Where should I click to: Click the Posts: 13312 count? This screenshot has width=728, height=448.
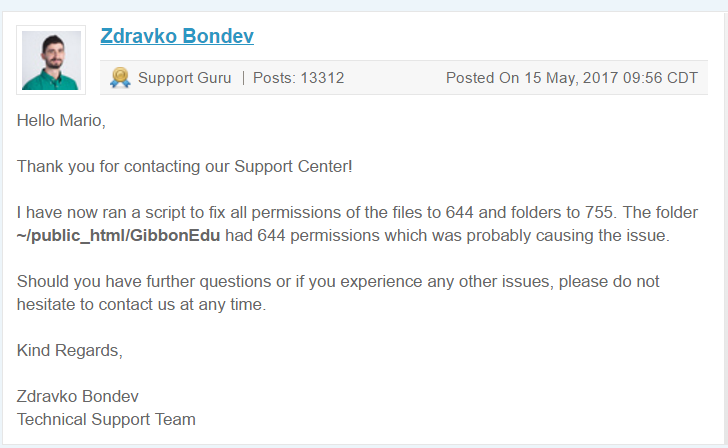point(299,78)
